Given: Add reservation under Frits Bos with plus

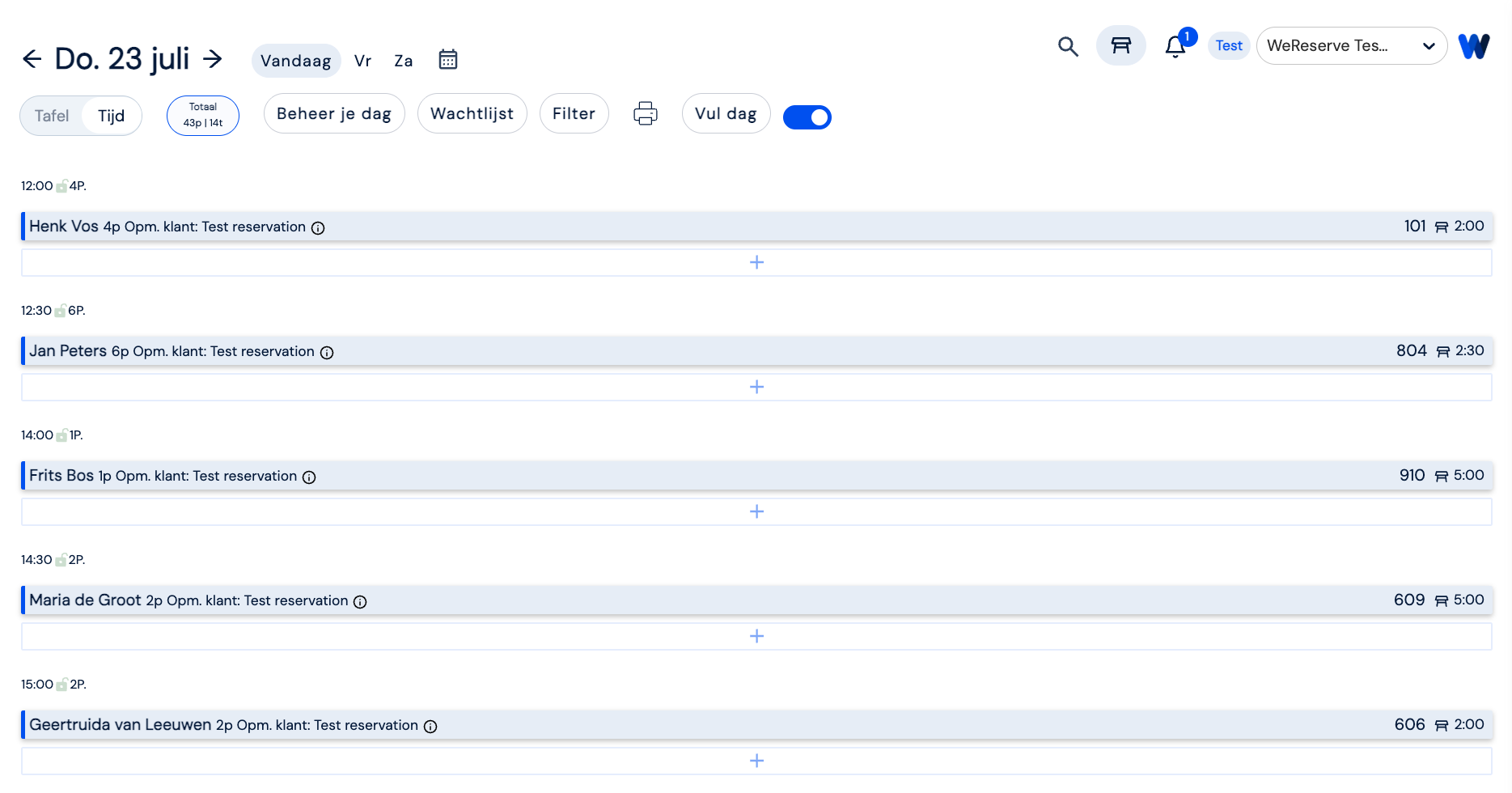Looking at the screenshot, I should coord(756,511).
